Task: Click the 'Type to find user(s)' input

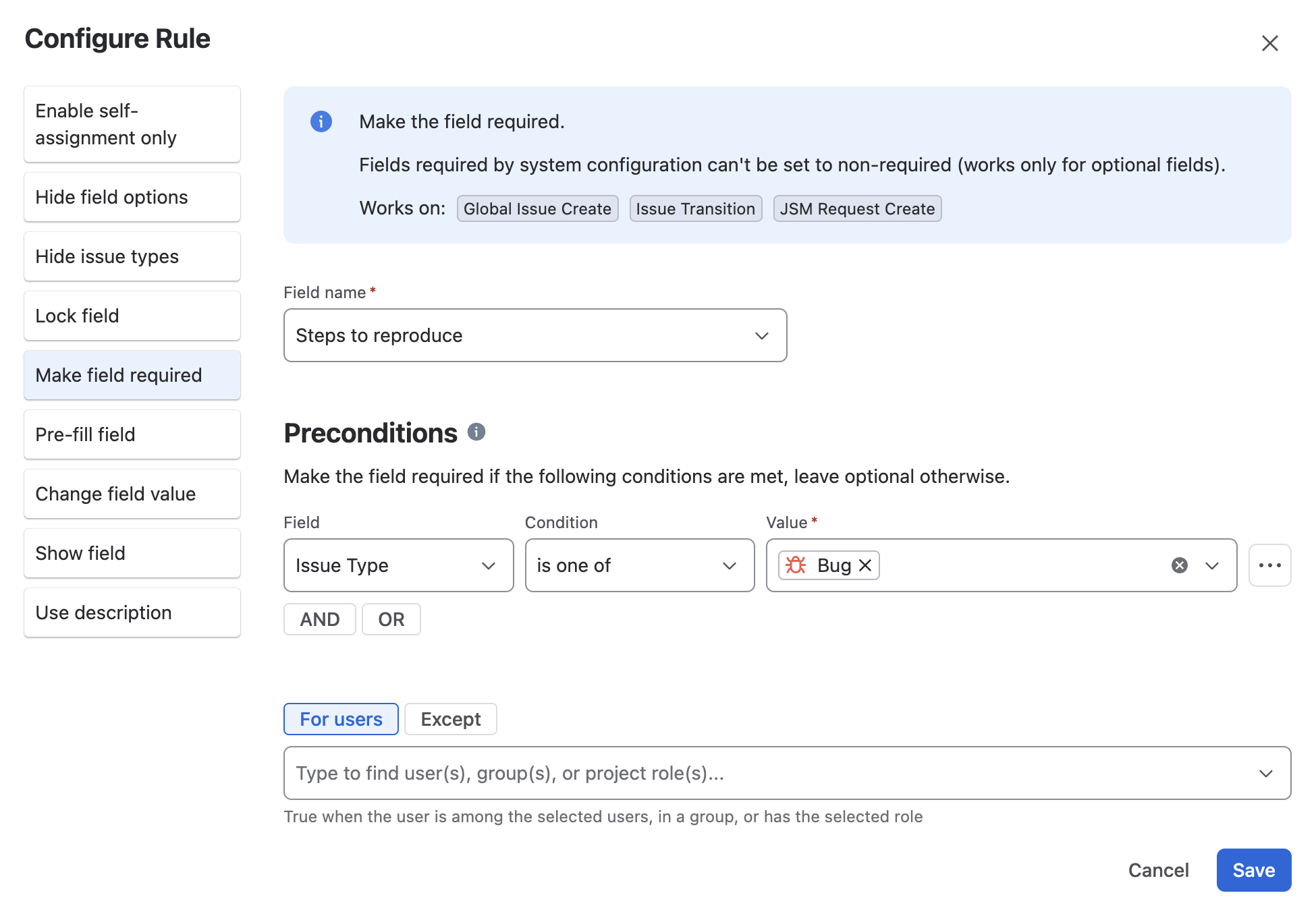Action: pos(787,773)
